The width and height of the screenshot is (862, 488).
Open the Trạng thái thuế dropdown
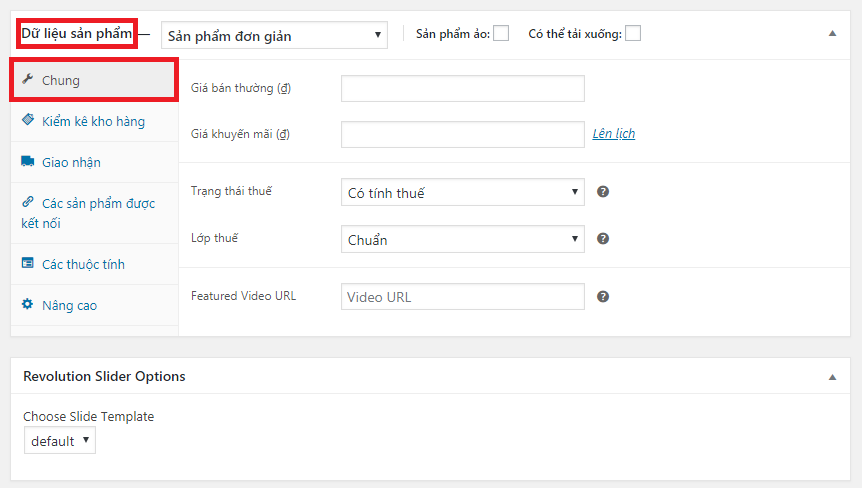462,192
